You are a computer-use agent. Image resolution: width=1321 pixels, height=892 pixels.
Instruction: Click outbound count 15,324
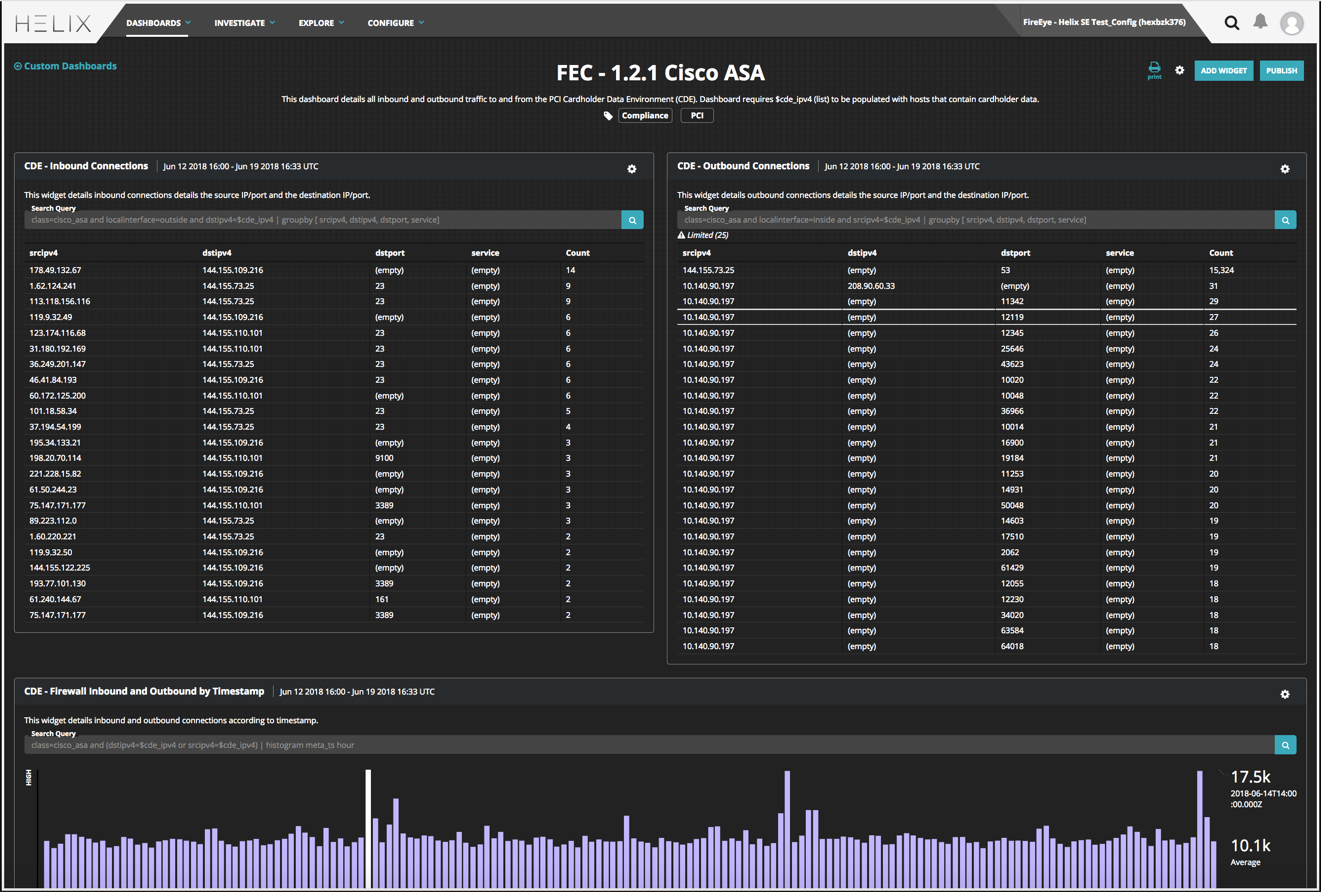pos(1224,270)
